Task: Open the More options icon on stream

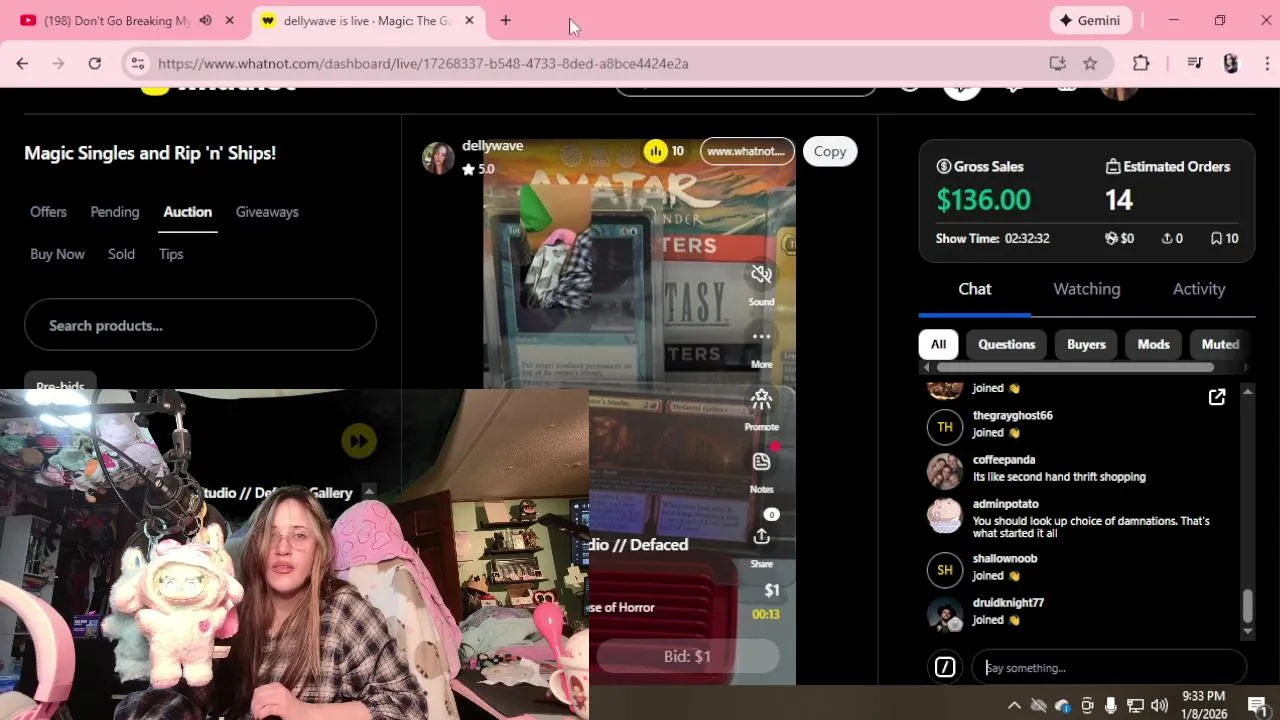Action: point(761,337)
